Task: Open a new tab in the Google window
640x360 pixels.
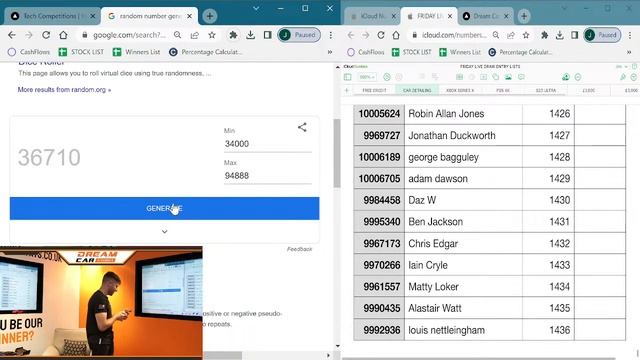Action: pos(209,16)
